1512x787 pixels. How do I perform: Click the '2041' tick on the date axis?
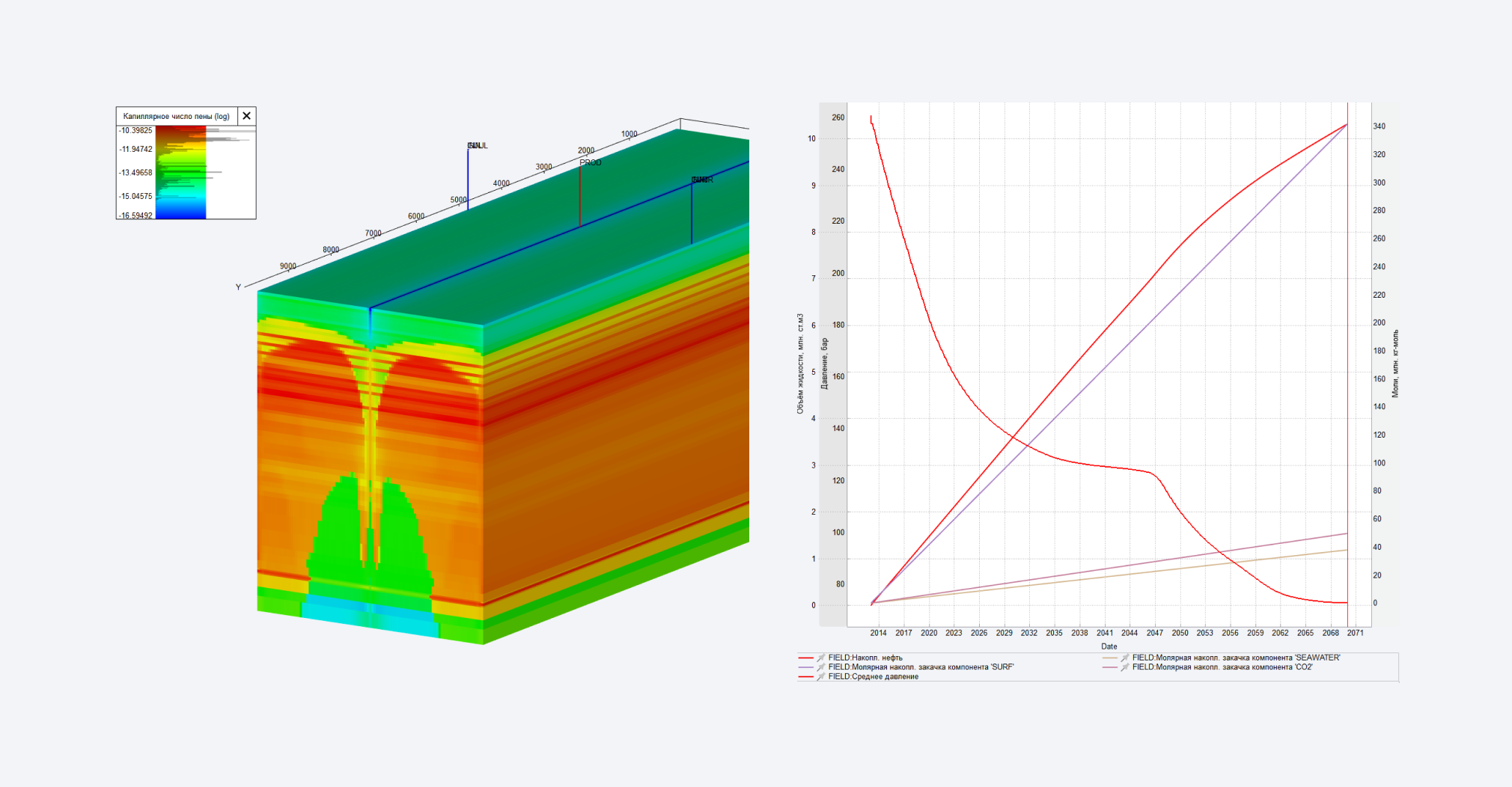pyautogui.click(x=1105, y=633)
